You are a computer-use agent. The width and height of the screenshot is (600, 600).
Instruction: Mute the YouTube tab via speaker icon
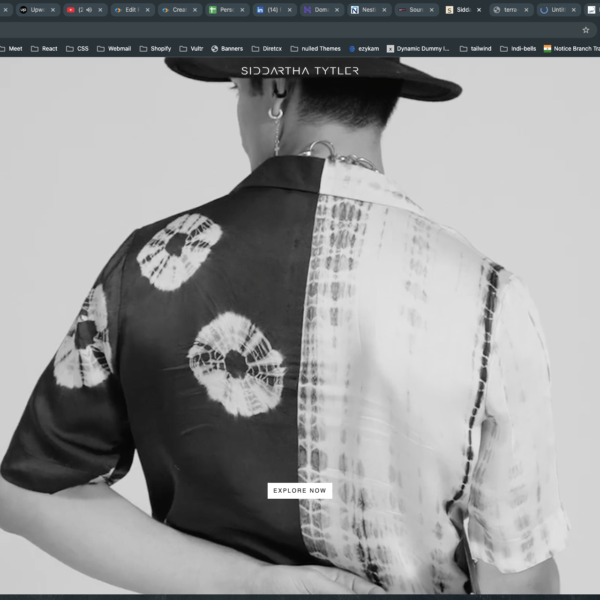point(89,10)
